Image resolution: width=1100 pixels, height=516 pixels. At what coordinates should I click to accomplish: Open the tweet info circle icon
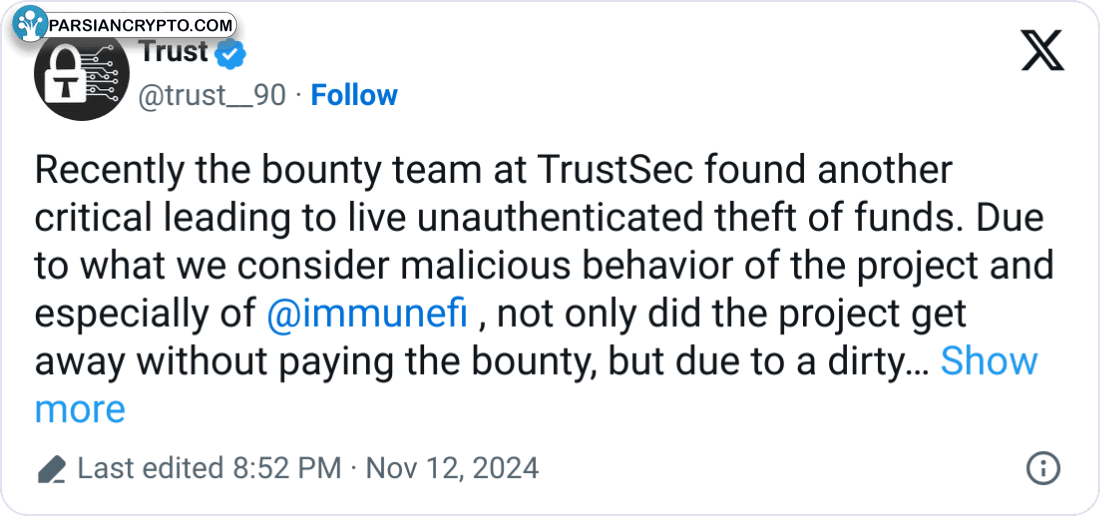point(1043,468)
